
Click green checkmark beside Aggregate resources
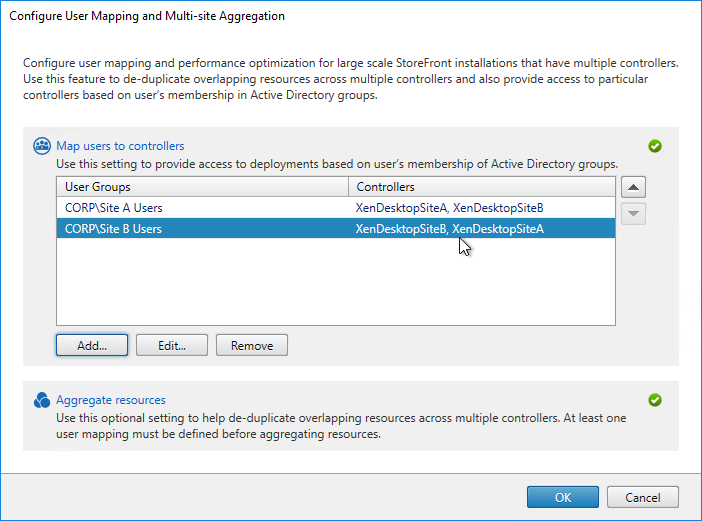click(655, 400)
